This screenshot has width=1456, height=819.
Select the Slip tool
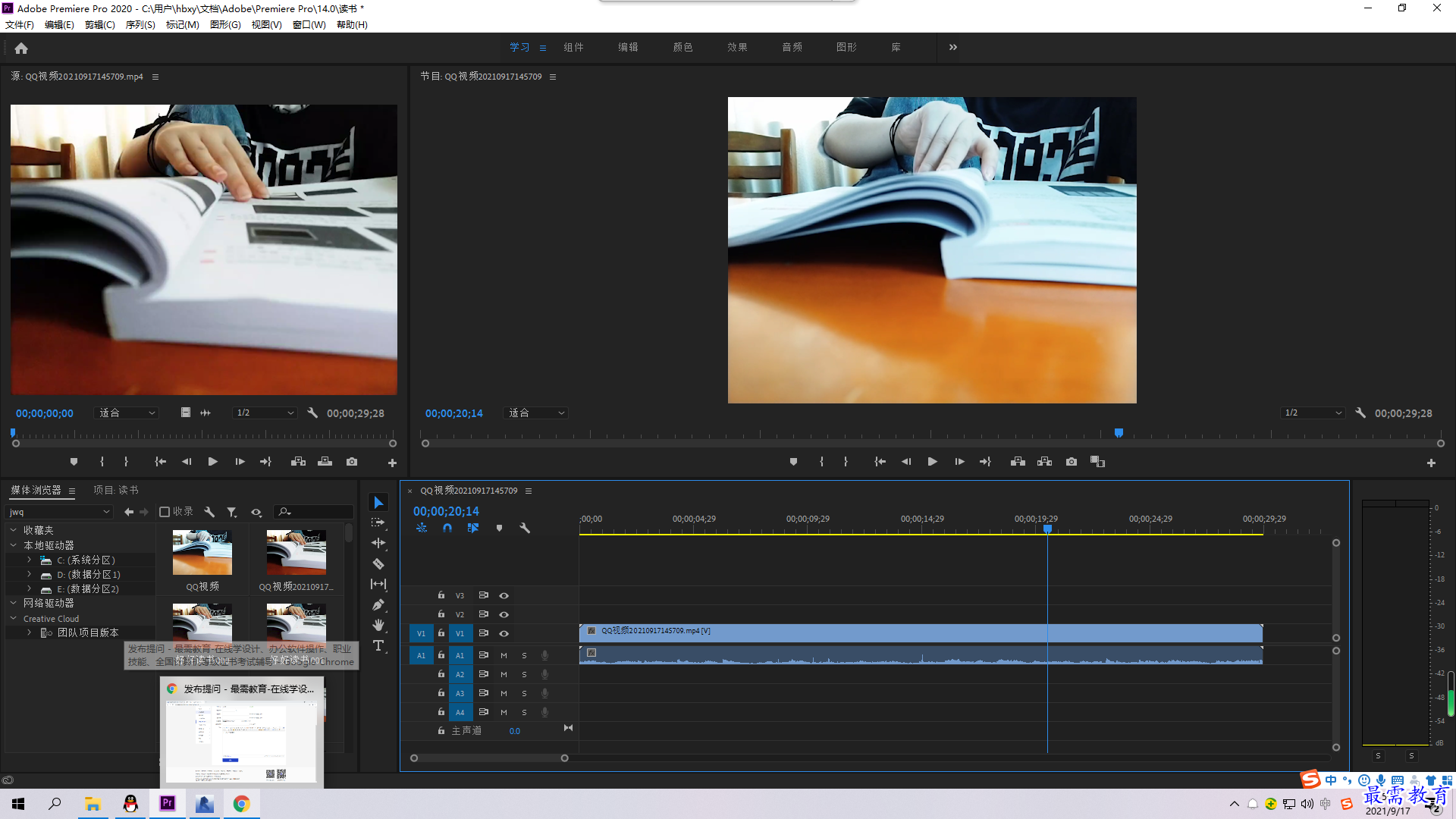[x=378, y=584]
